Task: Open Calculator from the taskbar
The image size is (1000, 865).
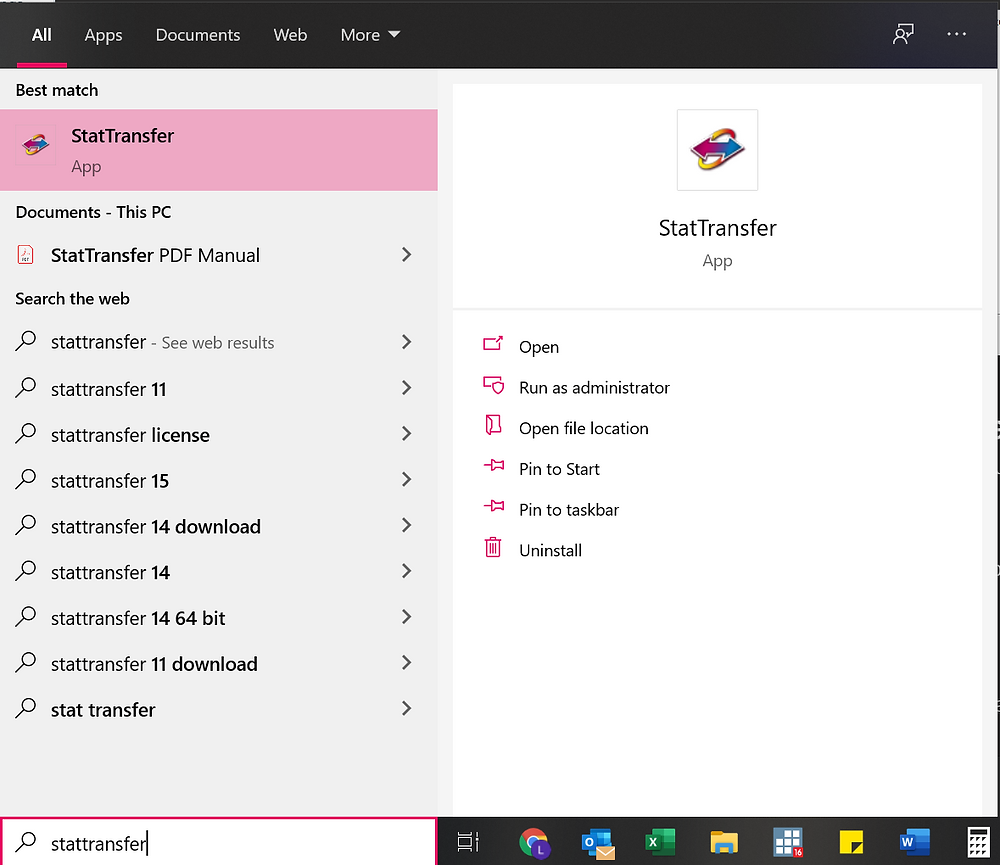Action: pyautogui.click(x=978, y=842)
